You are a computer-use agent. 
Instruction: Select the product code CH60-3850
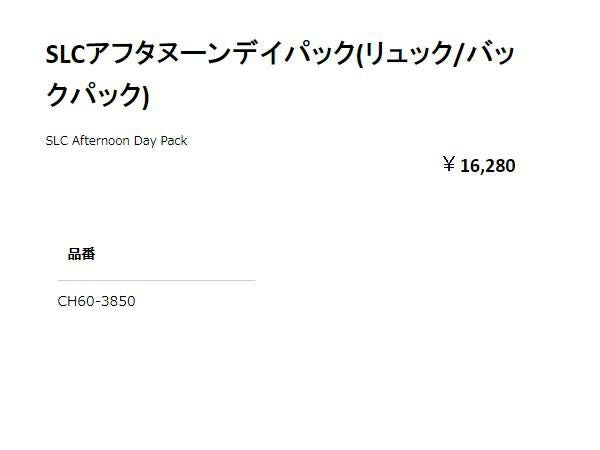96,301
